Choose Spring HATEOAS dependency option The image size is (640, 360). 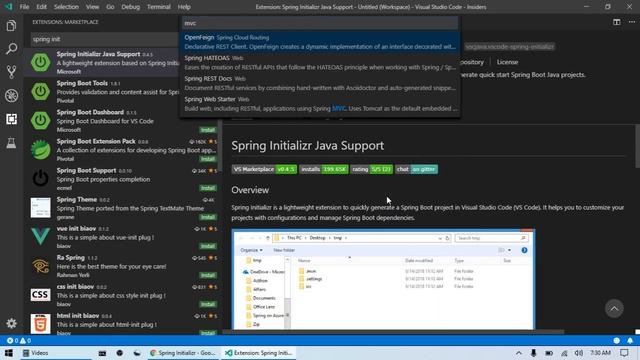[x=320, y=63]
